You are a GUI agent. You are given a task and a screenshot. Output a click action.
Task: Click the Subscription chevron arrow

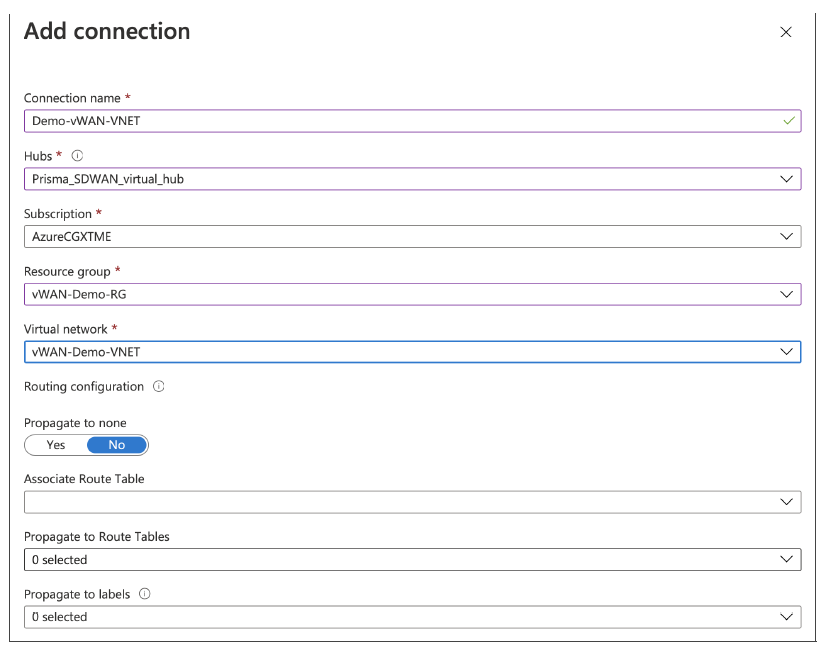tap(787, 237)
